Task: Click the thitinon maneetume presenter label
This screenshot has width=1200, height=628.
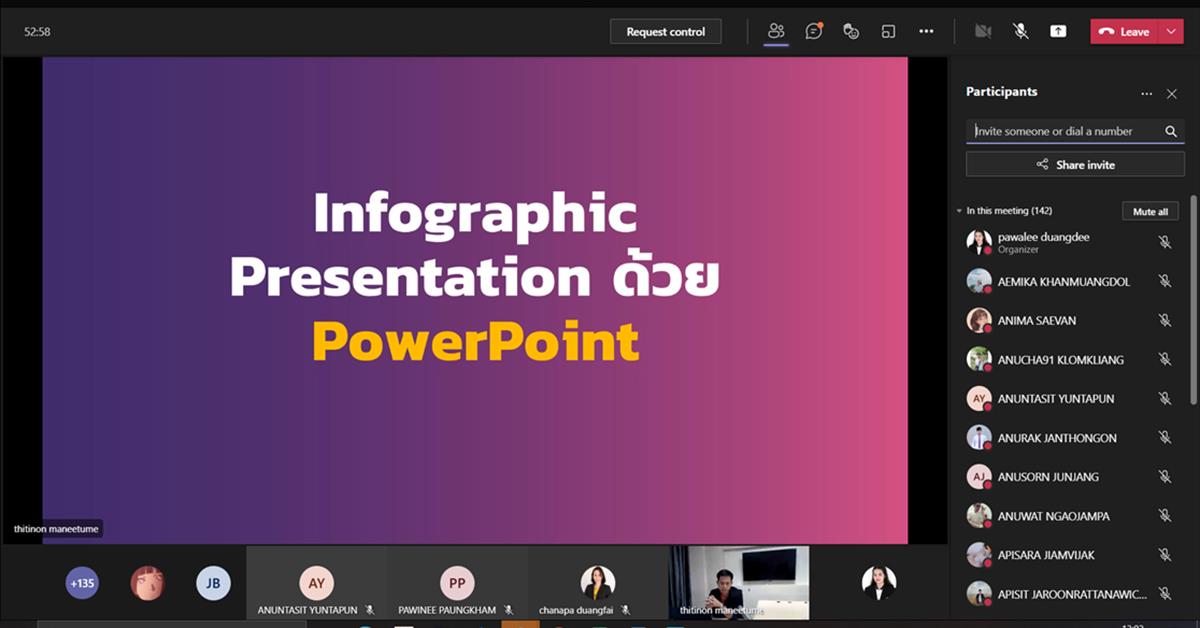Action: (56, 529)
